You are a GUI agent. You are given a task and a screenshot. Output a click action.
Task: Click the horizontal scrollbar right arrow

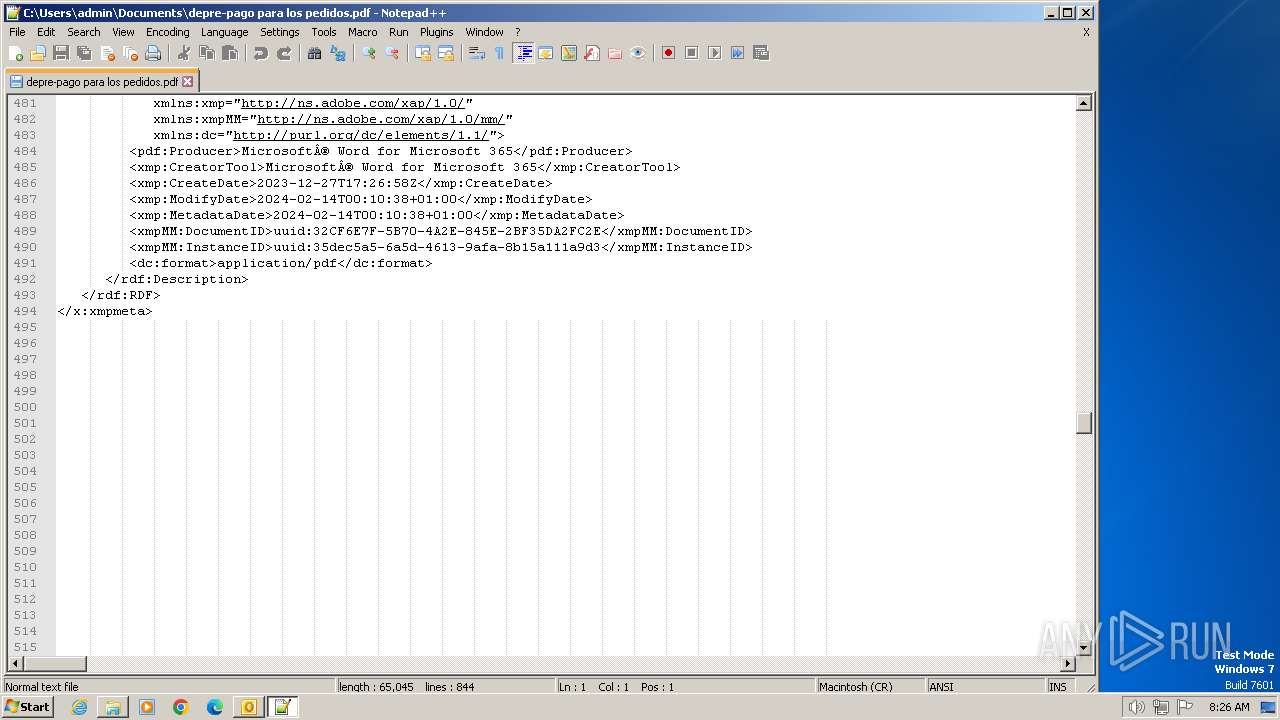[1067, 663]
